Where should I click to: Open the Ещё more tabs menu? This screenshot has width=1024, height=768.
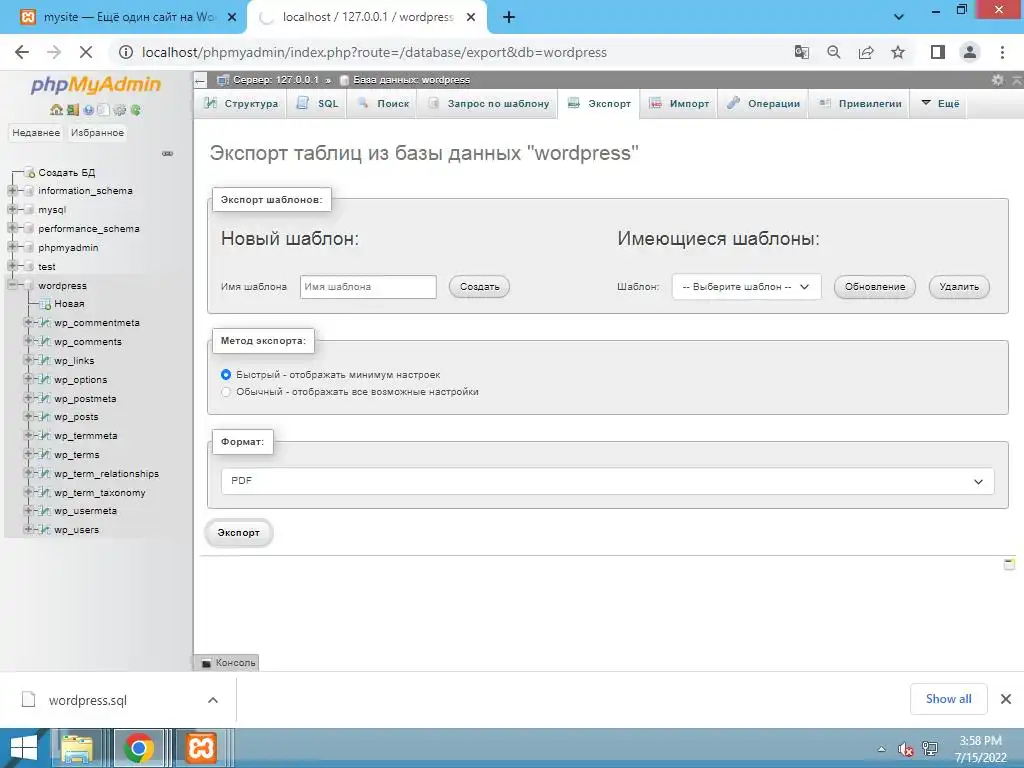tap(940, 103)
